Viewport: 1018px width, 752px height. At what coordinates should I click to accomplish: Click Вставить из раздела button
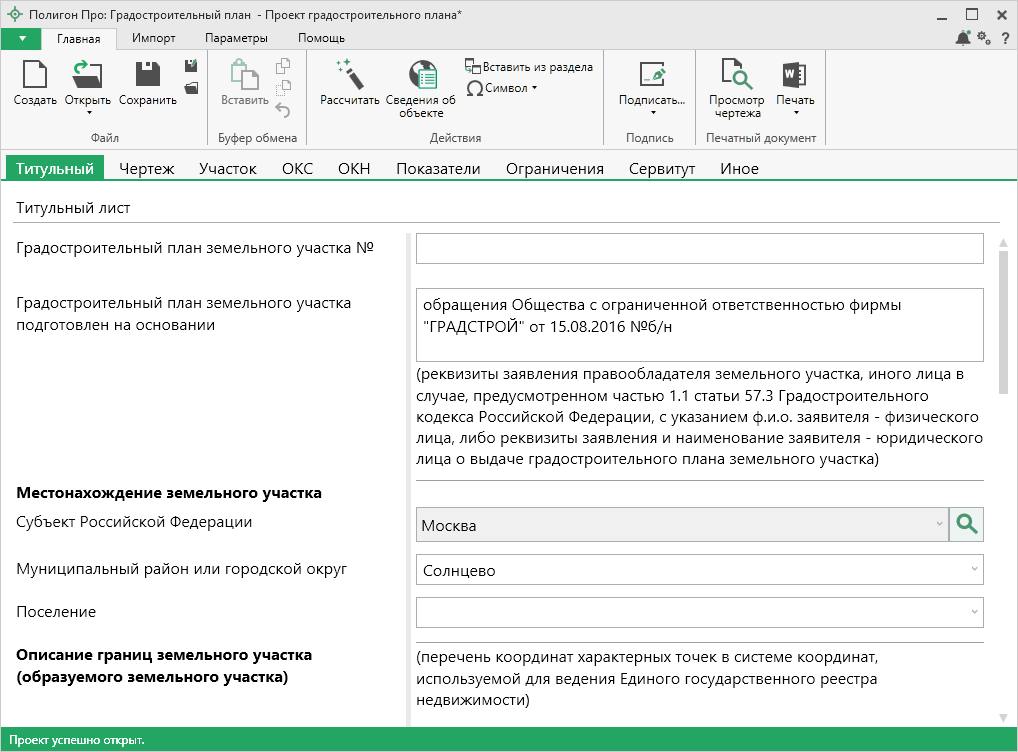click(529, 67)
